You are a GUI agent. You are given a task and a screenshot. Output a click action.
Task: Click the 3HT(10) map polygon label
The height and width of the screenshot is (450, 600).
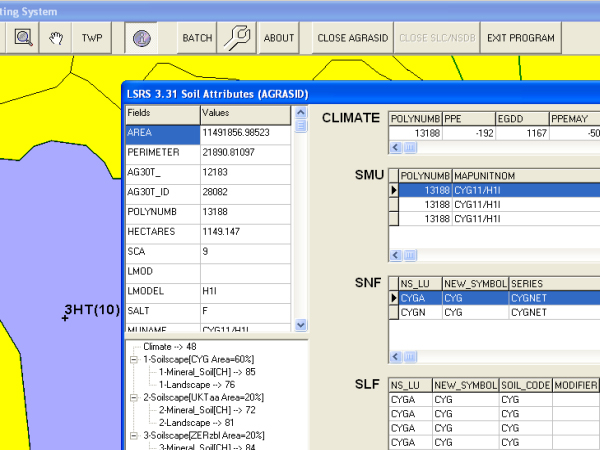[x=92, y=309]
